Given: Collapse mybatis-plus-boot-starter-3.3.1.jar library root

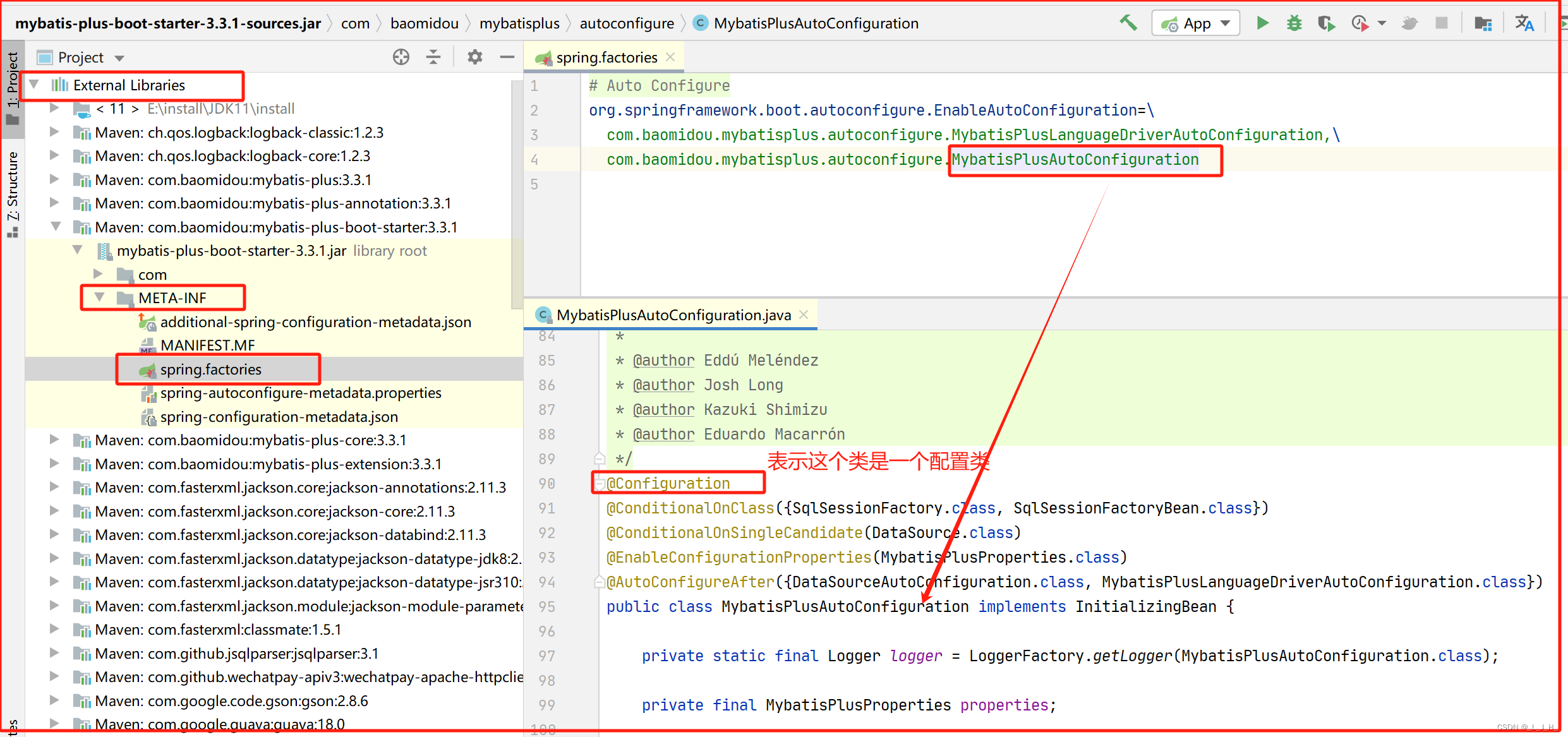Looking at the screenshot, I should pos(77,250).
